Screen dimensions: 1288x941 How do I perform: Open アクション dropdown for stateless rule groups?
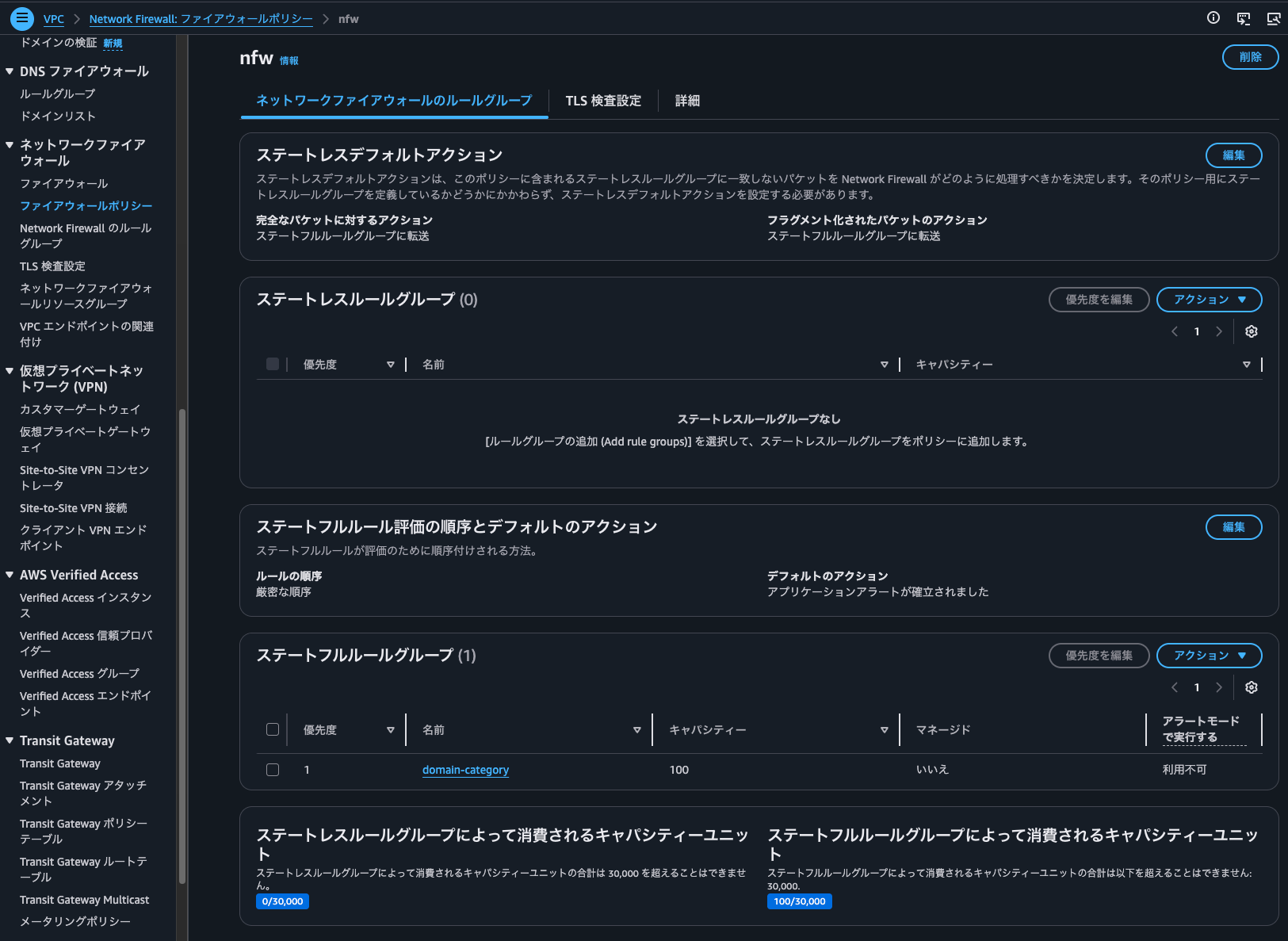[1209, 300]
